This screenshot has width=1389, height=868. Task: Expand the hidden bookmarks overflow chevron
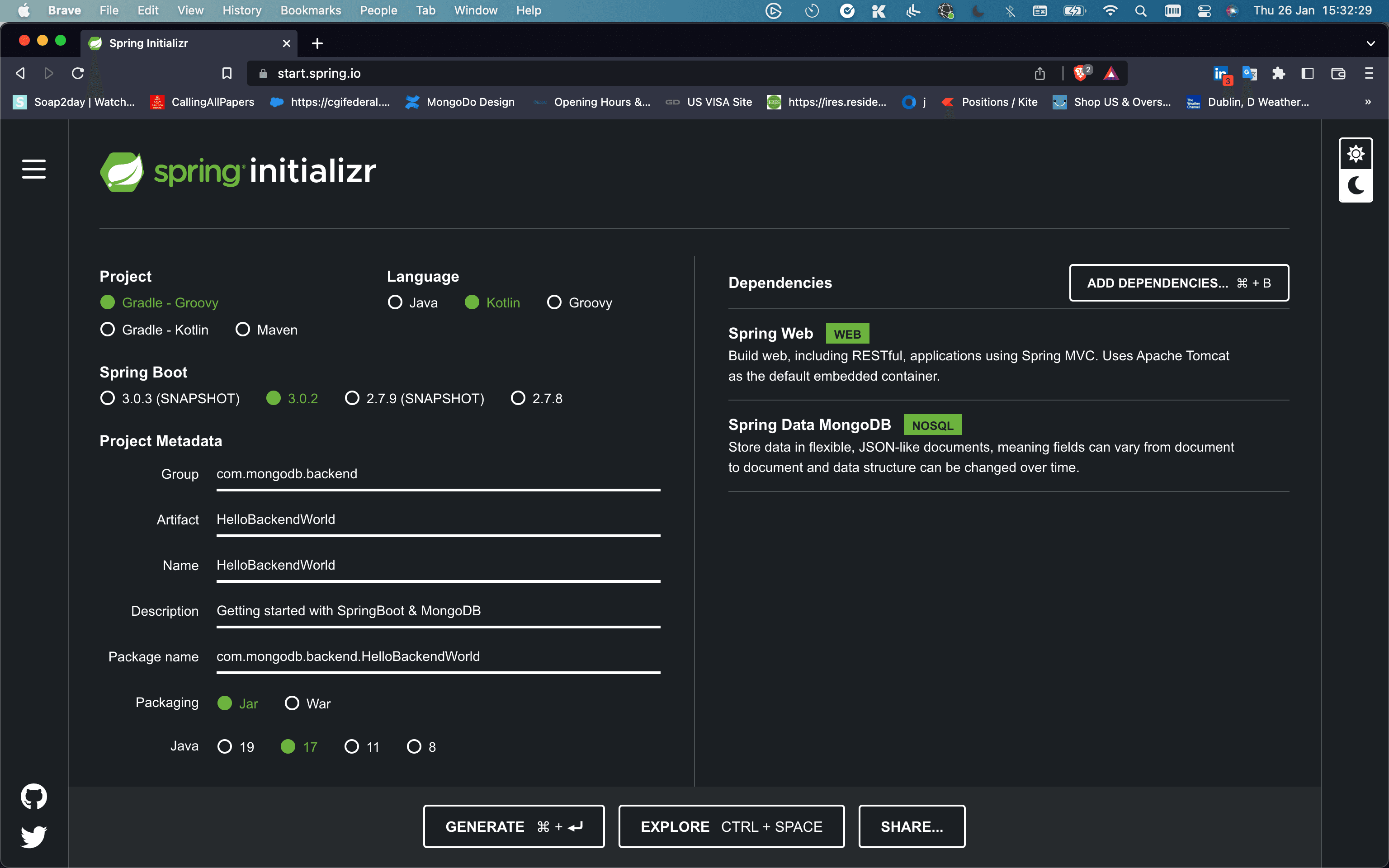(1368, 102)
